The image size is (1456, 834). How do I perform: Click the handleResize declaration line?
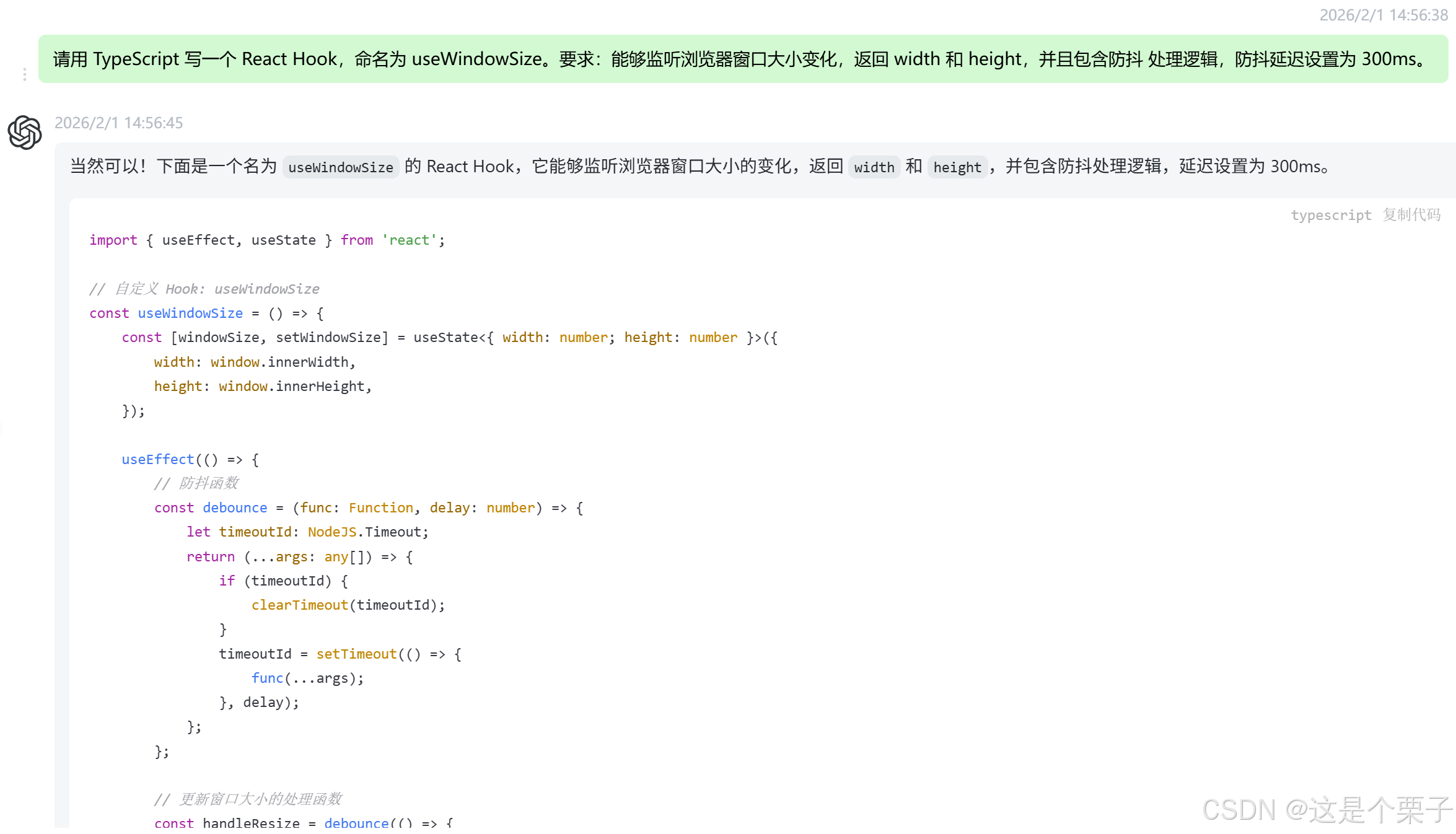coord(250,823)
